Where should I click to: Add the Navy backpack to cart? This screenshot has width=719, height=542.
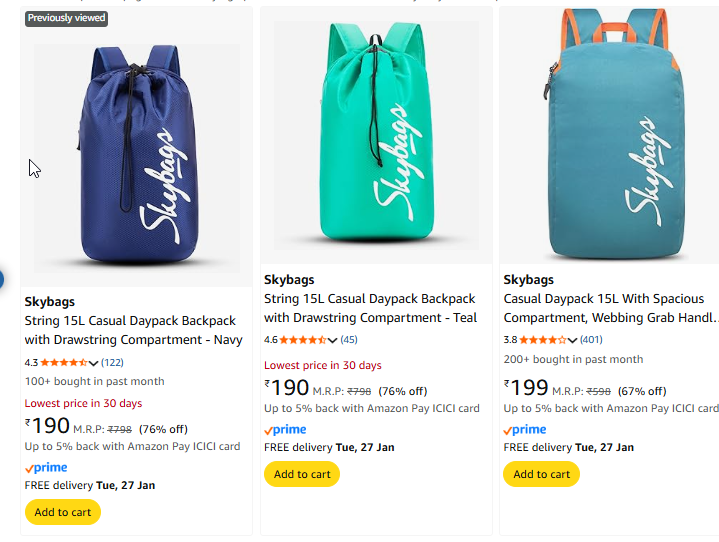pyautogui.click(x=62, y=512)
